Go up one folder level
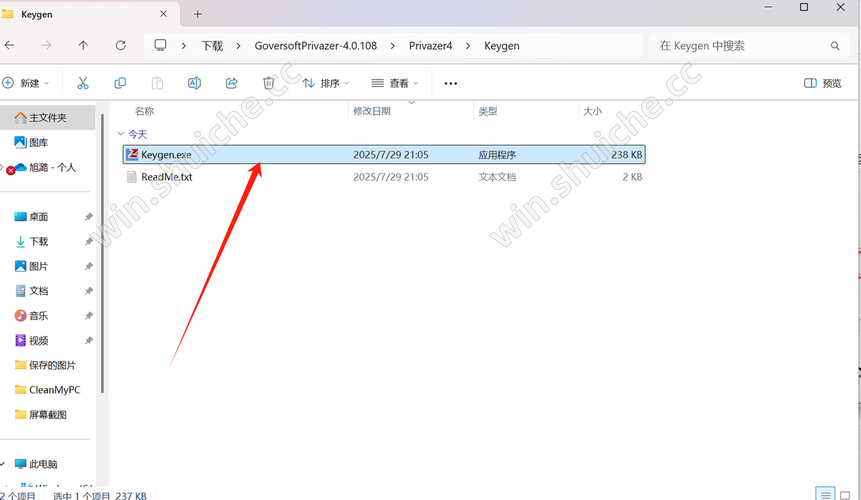The height and width of the screenshot is (500, 861). pos(83,46)
